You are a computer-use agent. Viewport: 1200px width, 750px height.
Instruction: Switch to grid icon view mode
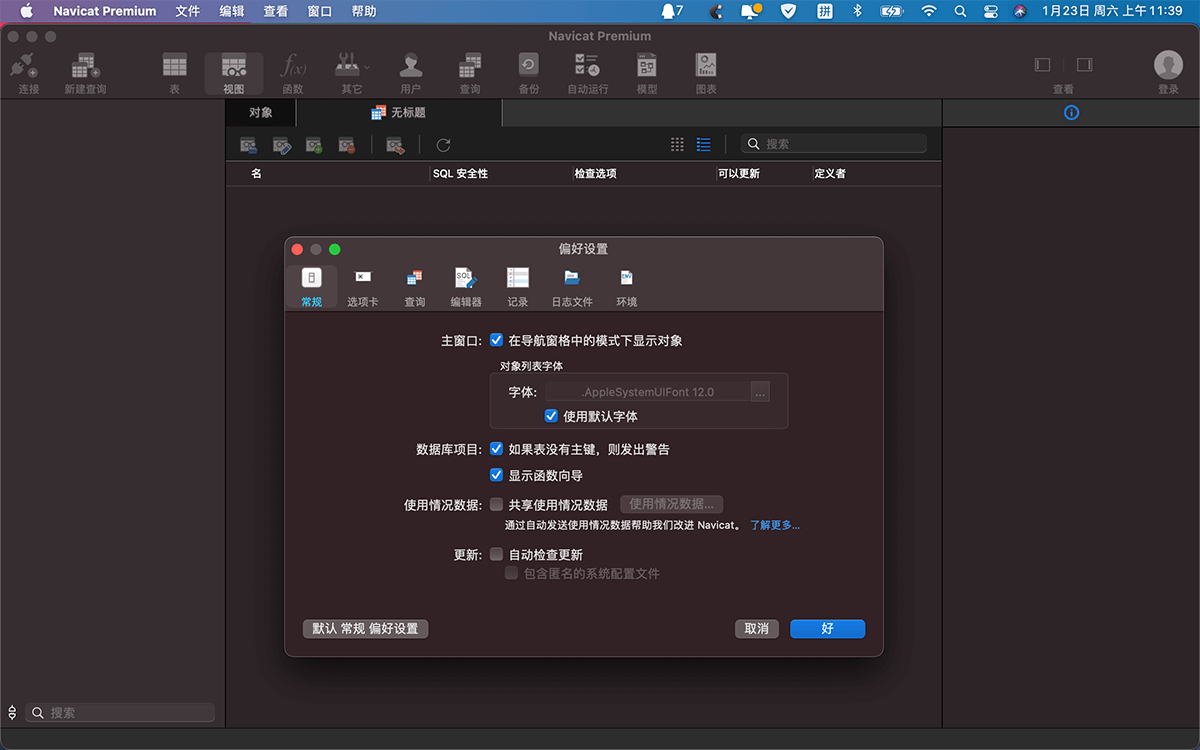(x=677, y=145)
